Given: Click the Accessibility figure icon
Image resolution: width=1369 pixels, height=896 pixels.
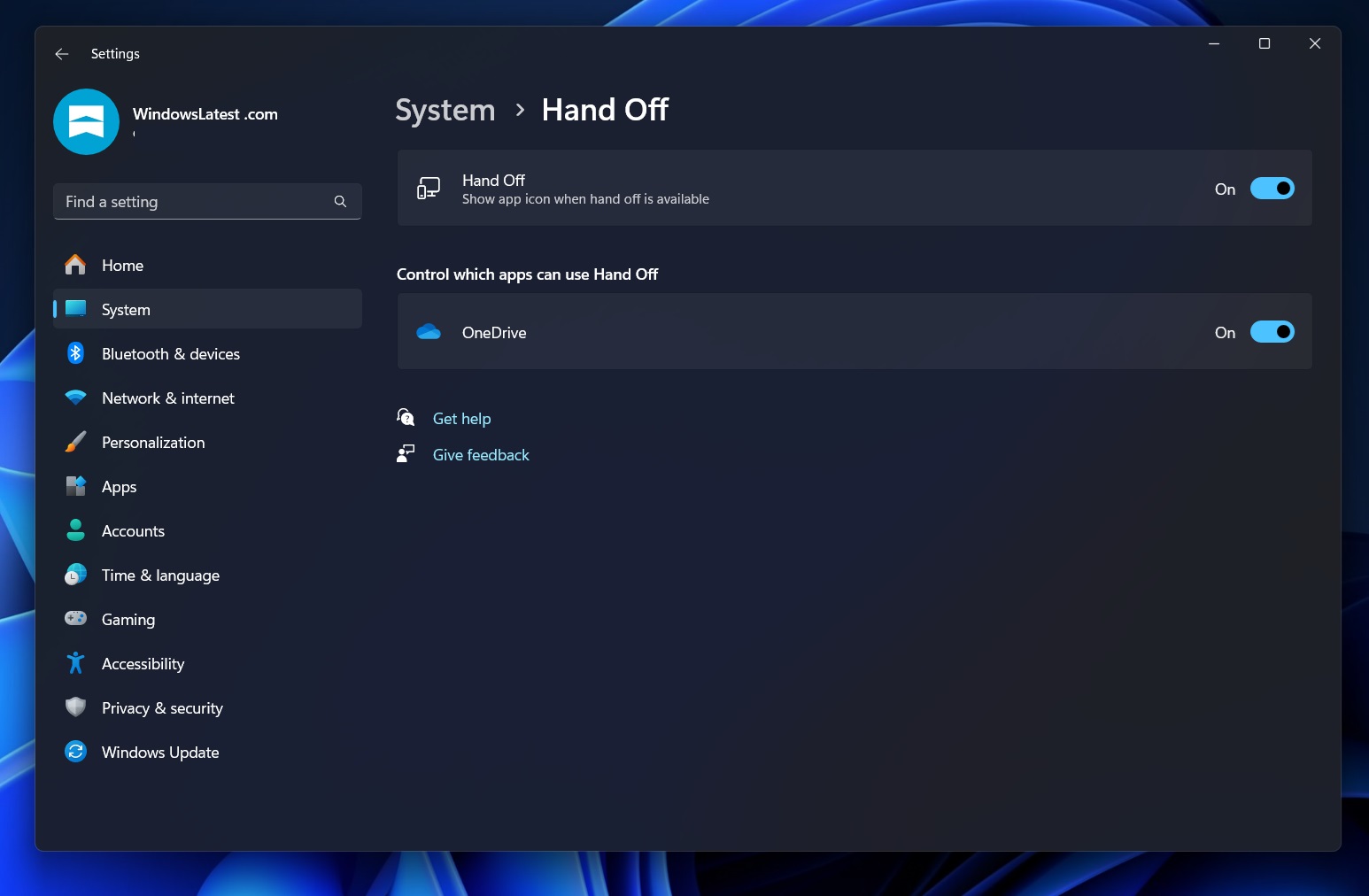Looking at the screenshot, I should coord(75,663).
